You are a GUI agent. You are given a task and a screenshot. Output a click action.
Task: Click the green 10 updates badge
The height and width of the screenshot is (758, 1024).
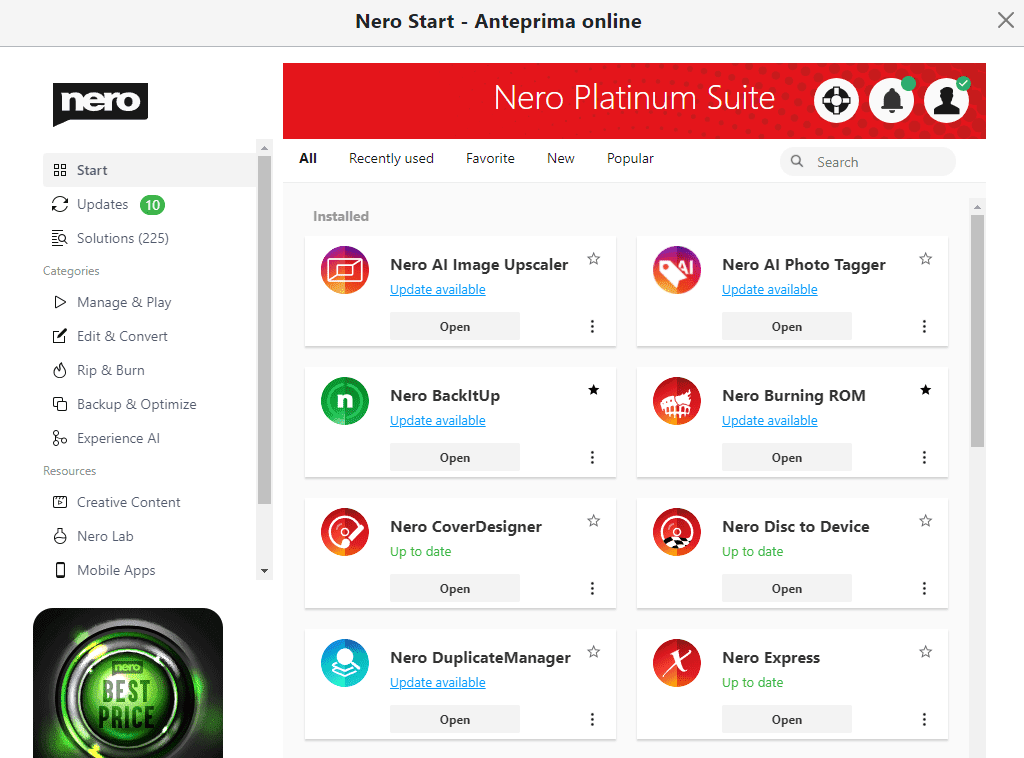pos(152,205)
